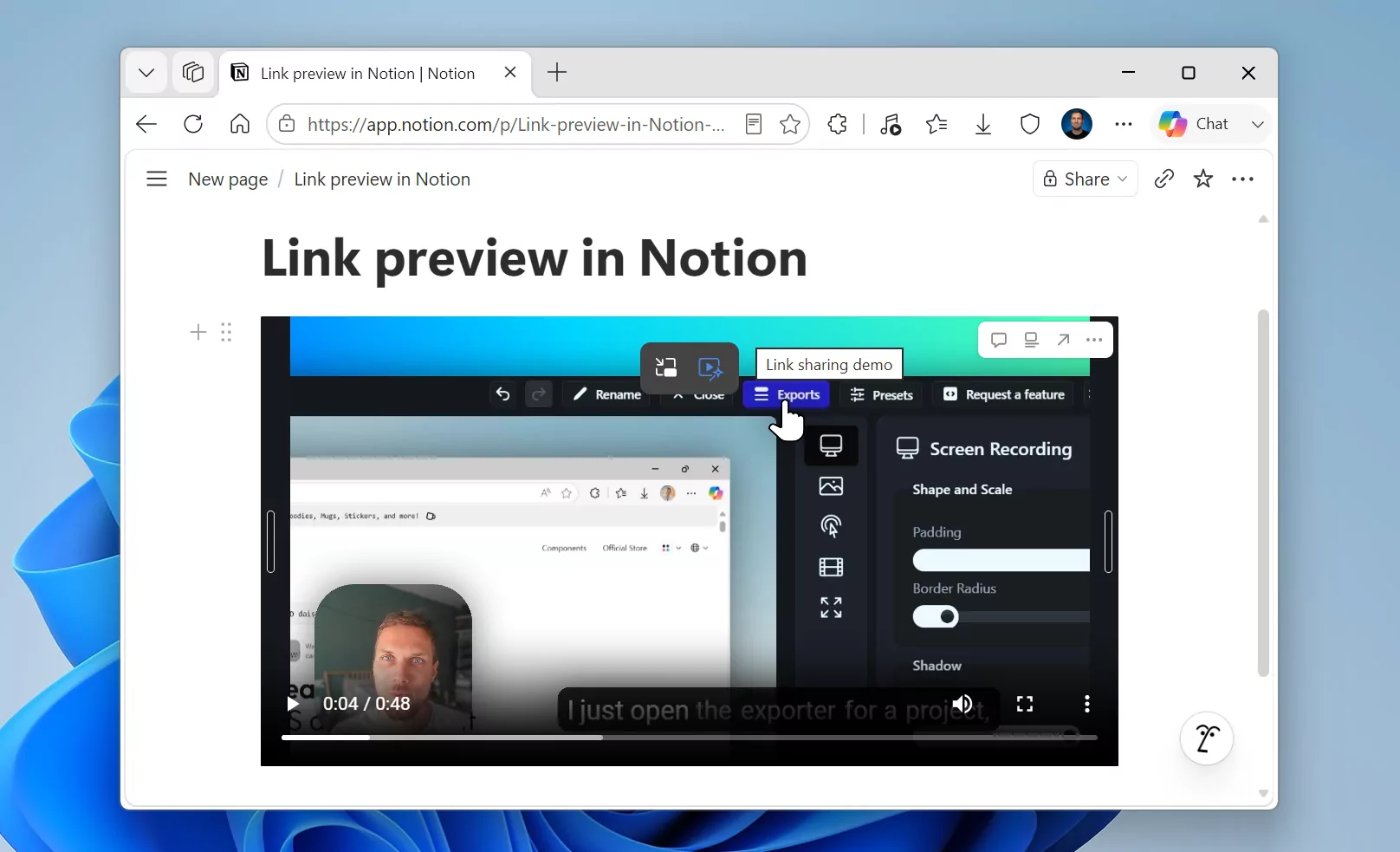Click the Notion AI assistant button
1400x852 pixels.
(x=1207, y=738)
